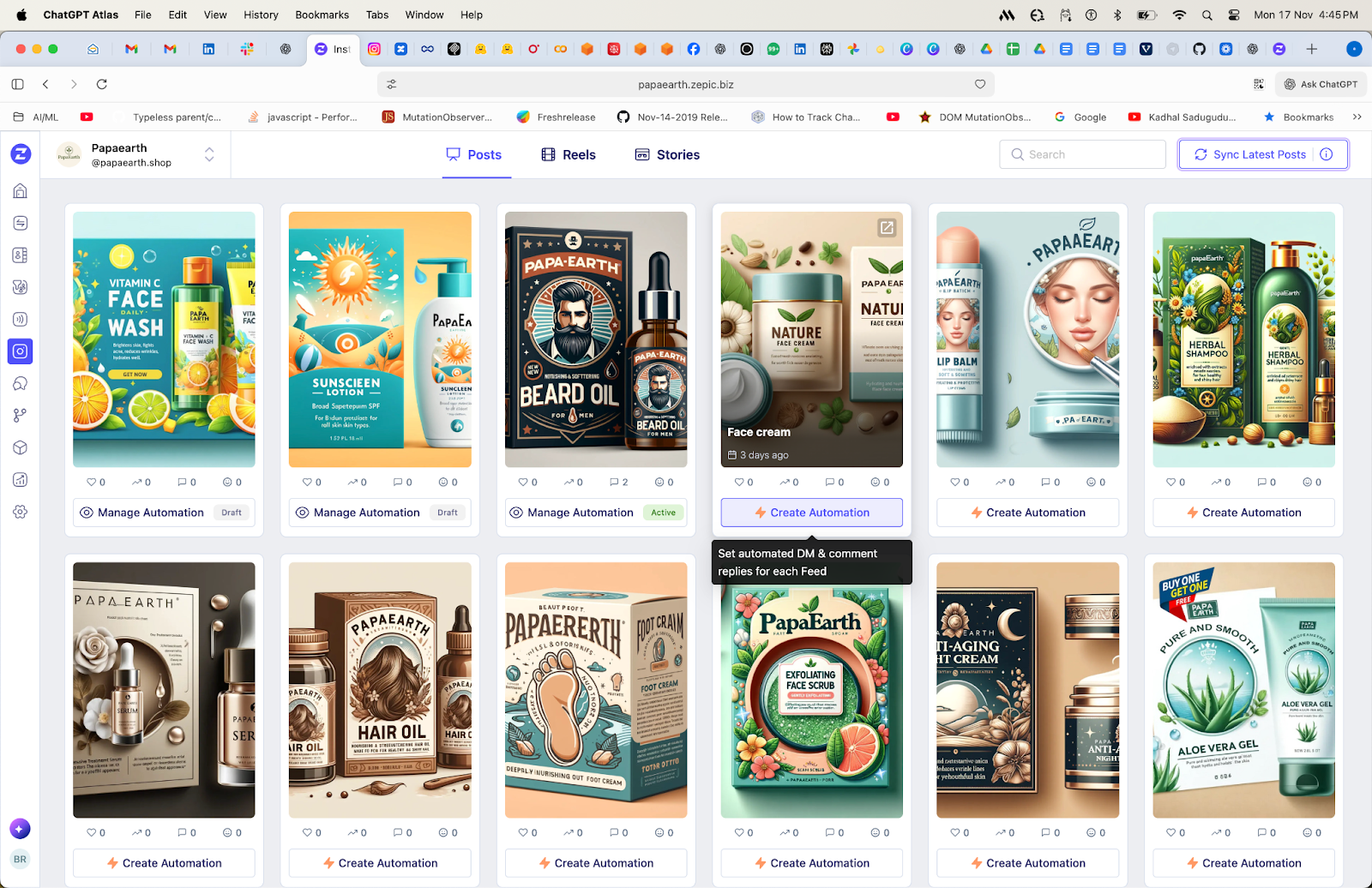This screenshot has width=1372, height=888.
Task: Click the Zepic logo atop the sidebar
Action: pos(21,154)
